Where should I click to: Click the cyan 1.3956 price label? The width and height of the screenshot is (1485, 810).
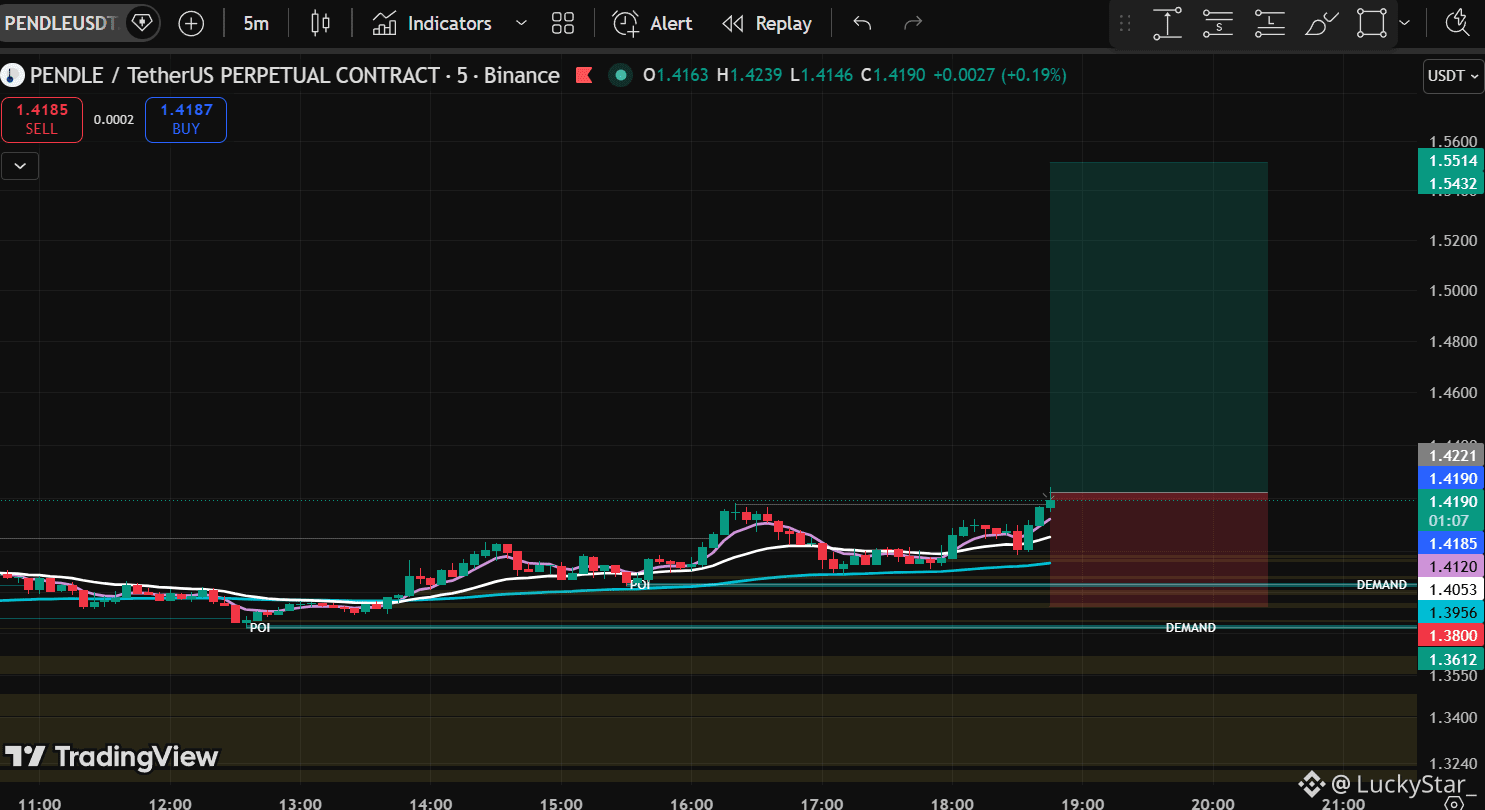1452,612
